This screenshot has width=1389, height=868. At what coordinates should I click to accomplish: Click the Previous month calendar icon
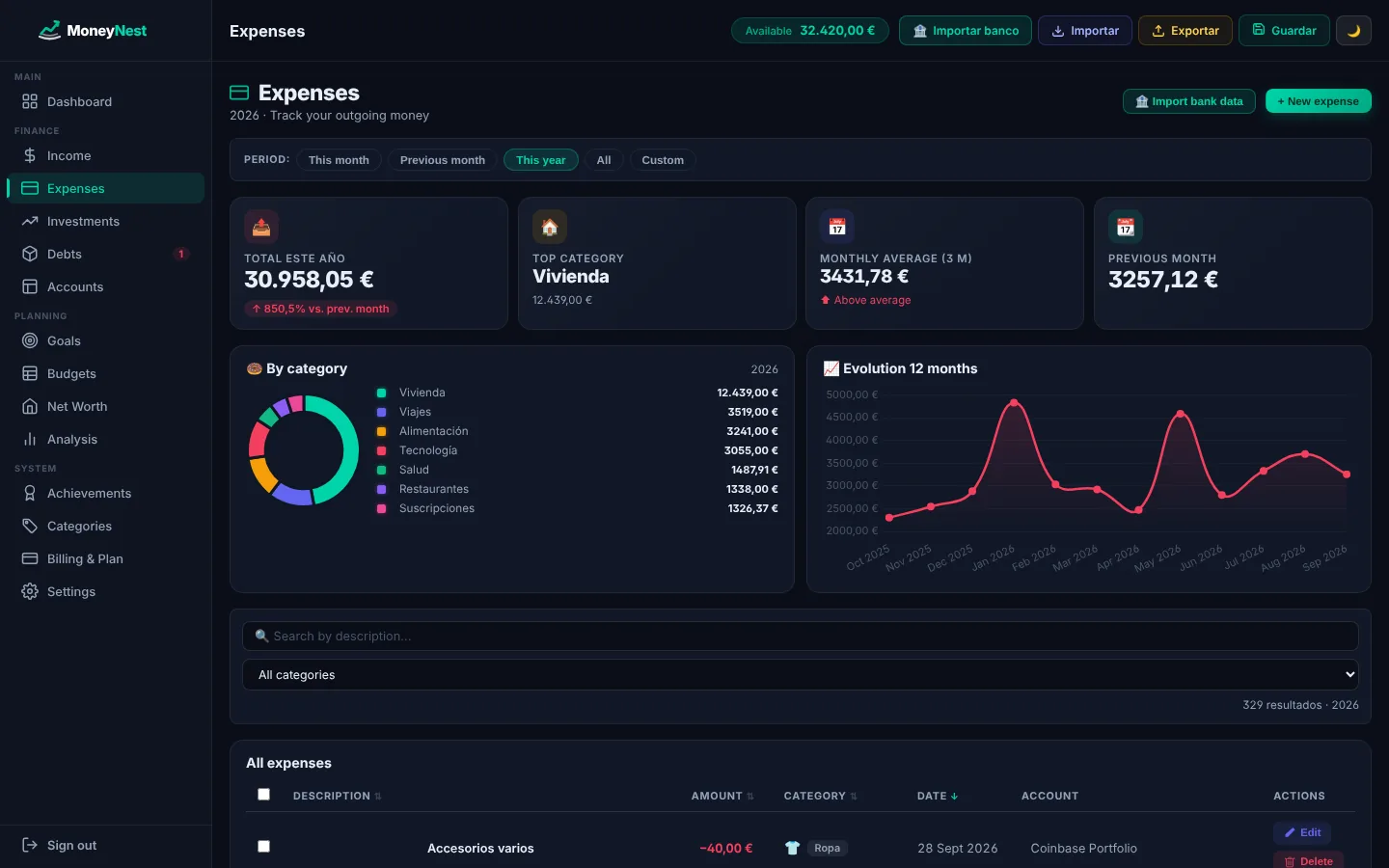click(x=1126, y=227)
